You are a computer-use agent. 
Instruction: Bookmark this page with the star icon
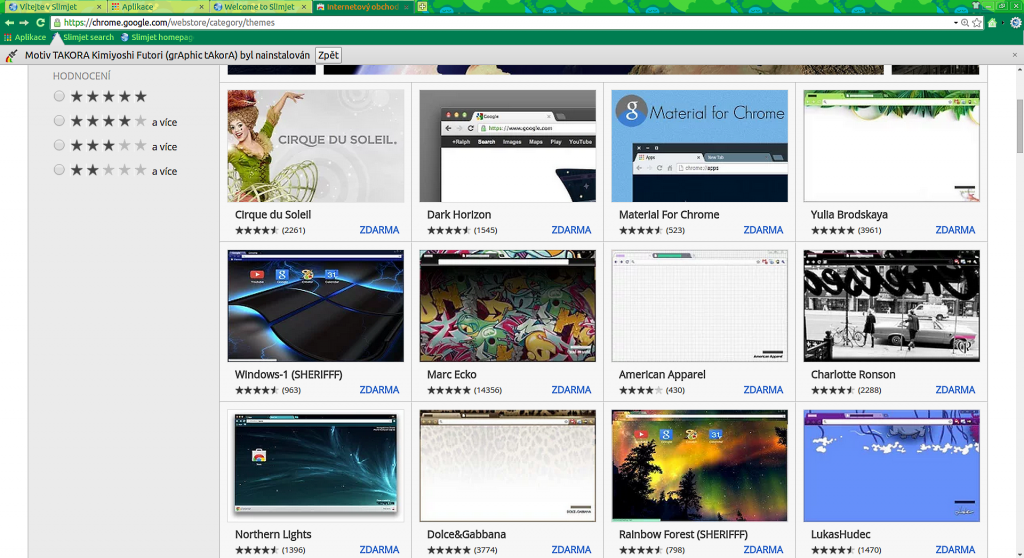[977, 22]
